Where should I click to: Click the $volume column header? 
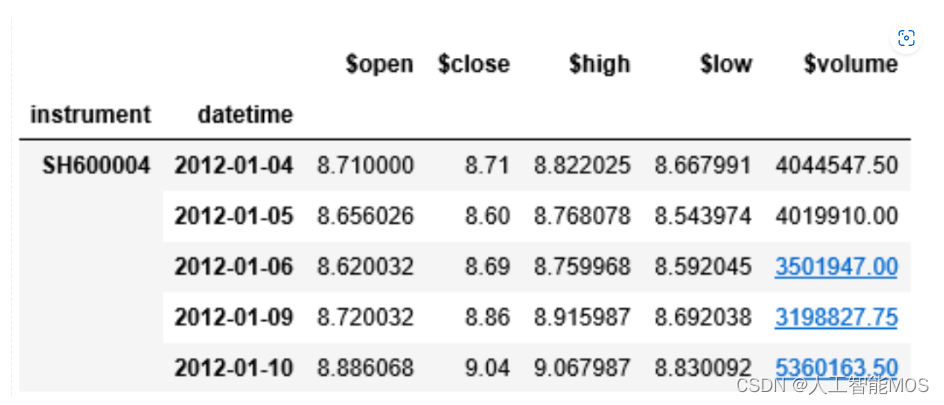tap(851, 64)
